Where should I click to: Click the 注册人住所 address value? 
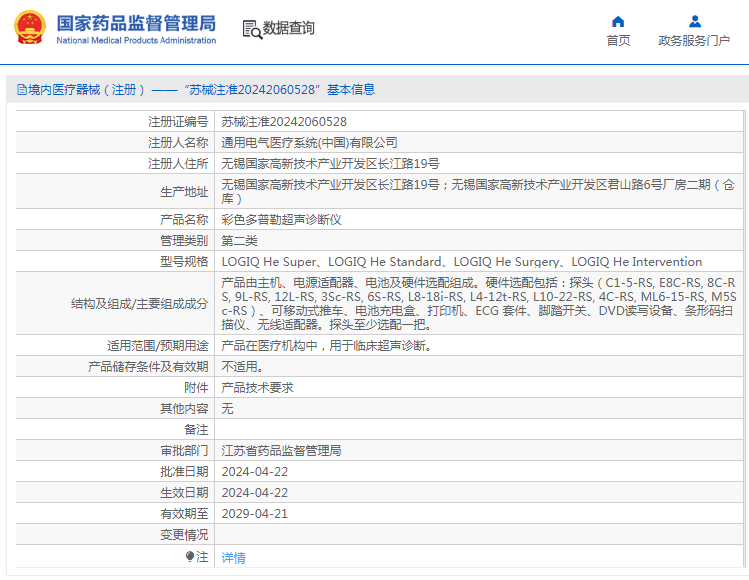pyautogui.click(x=330, y=164)
